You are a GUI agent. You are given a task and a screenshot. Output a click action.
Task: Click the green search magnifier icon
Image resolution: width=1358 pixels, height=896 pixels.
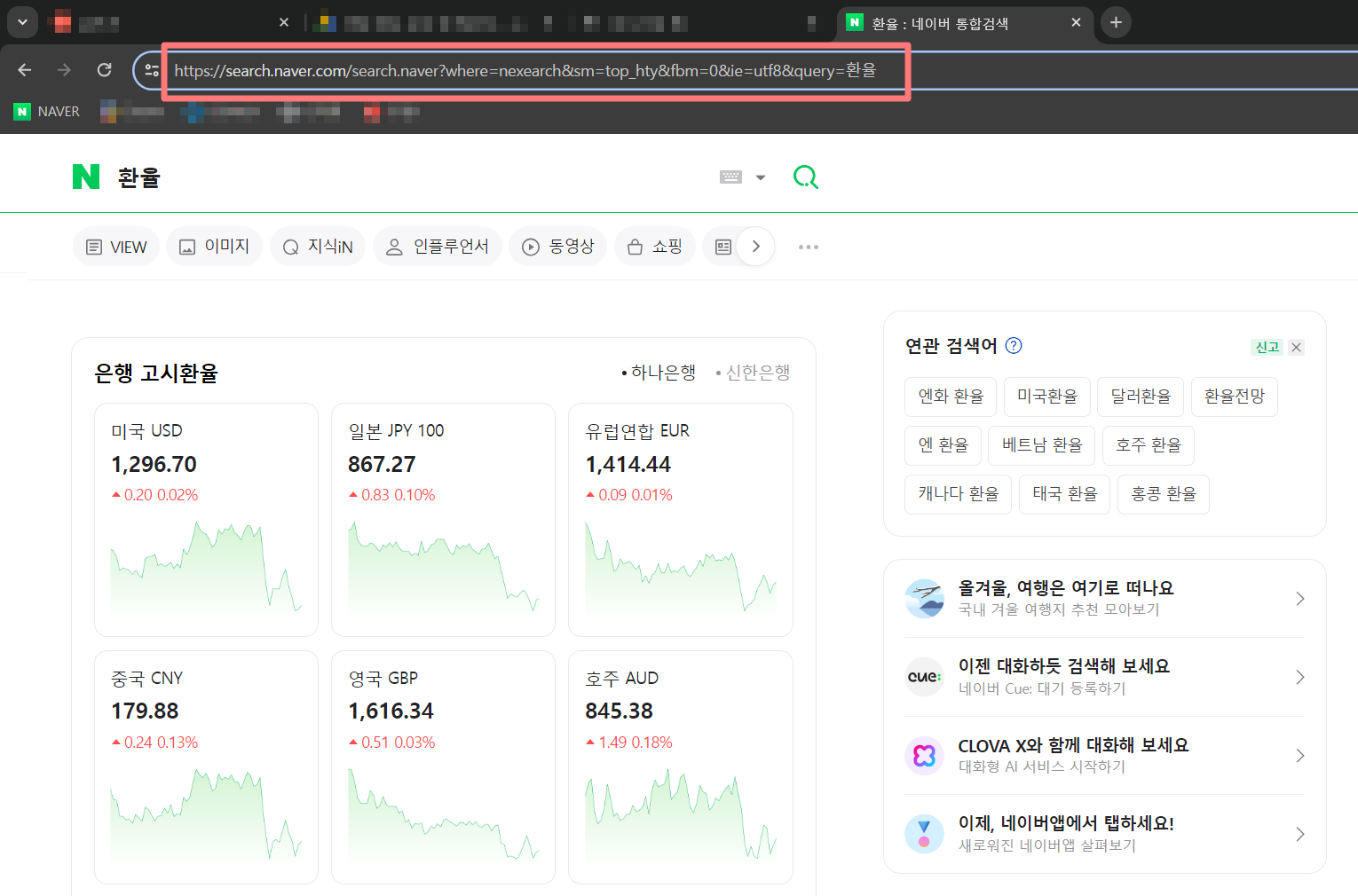click(x=805, y=177)
